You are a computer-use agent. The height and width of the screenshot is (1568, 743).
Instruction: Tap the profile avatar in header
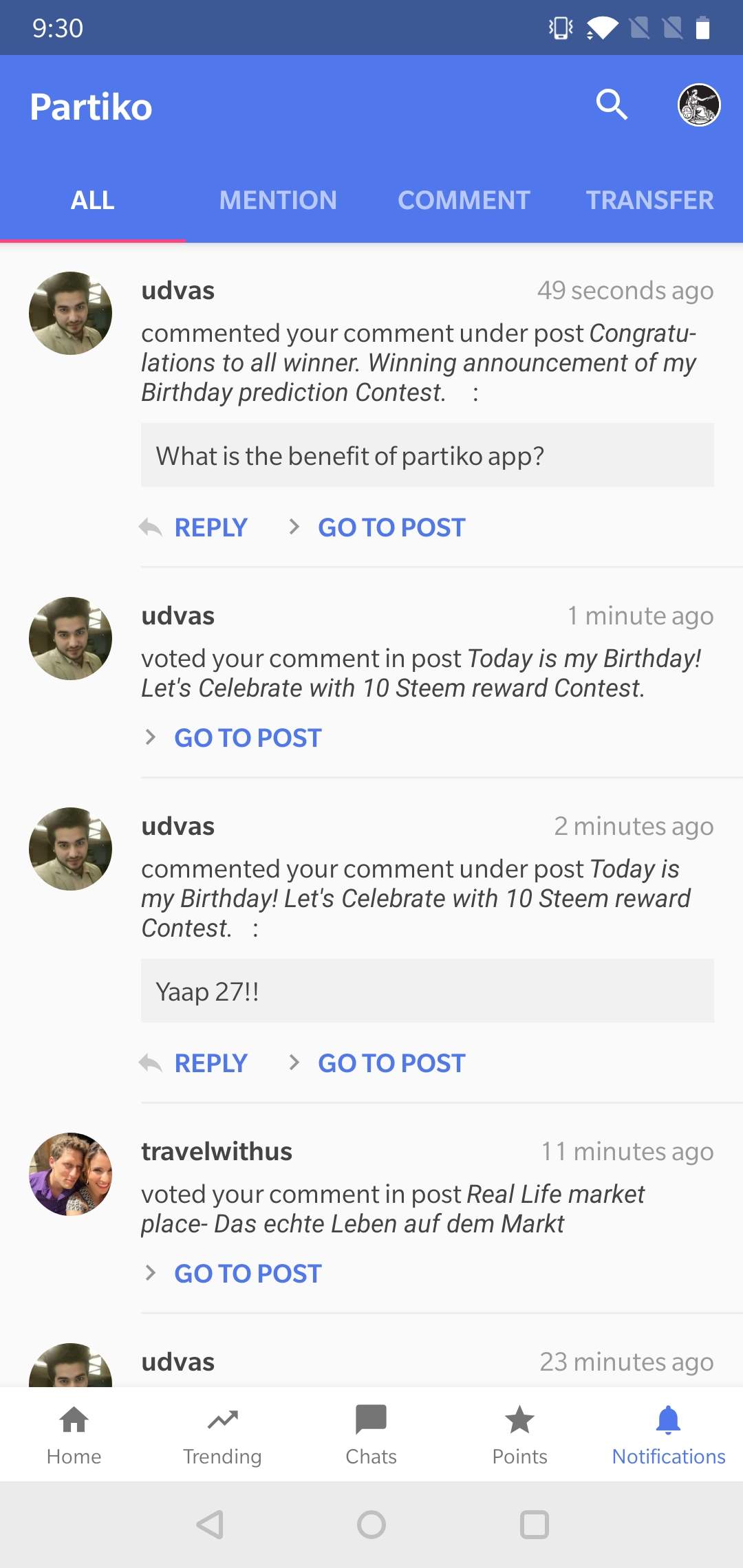click(699, 105)
